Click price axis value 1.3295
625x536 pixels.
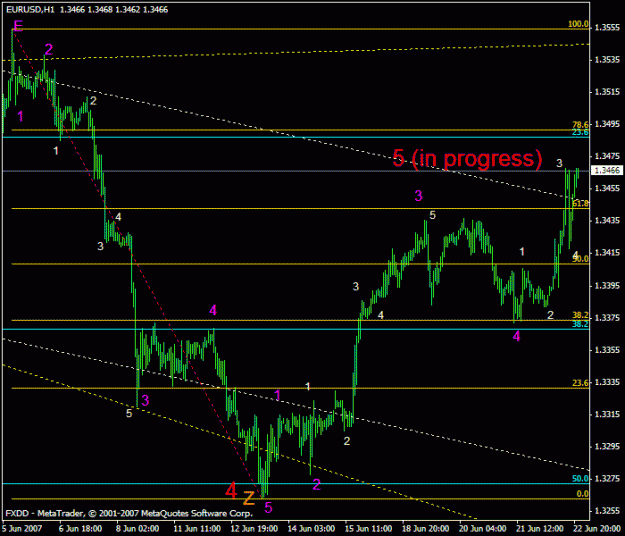(x=607, y=446)
